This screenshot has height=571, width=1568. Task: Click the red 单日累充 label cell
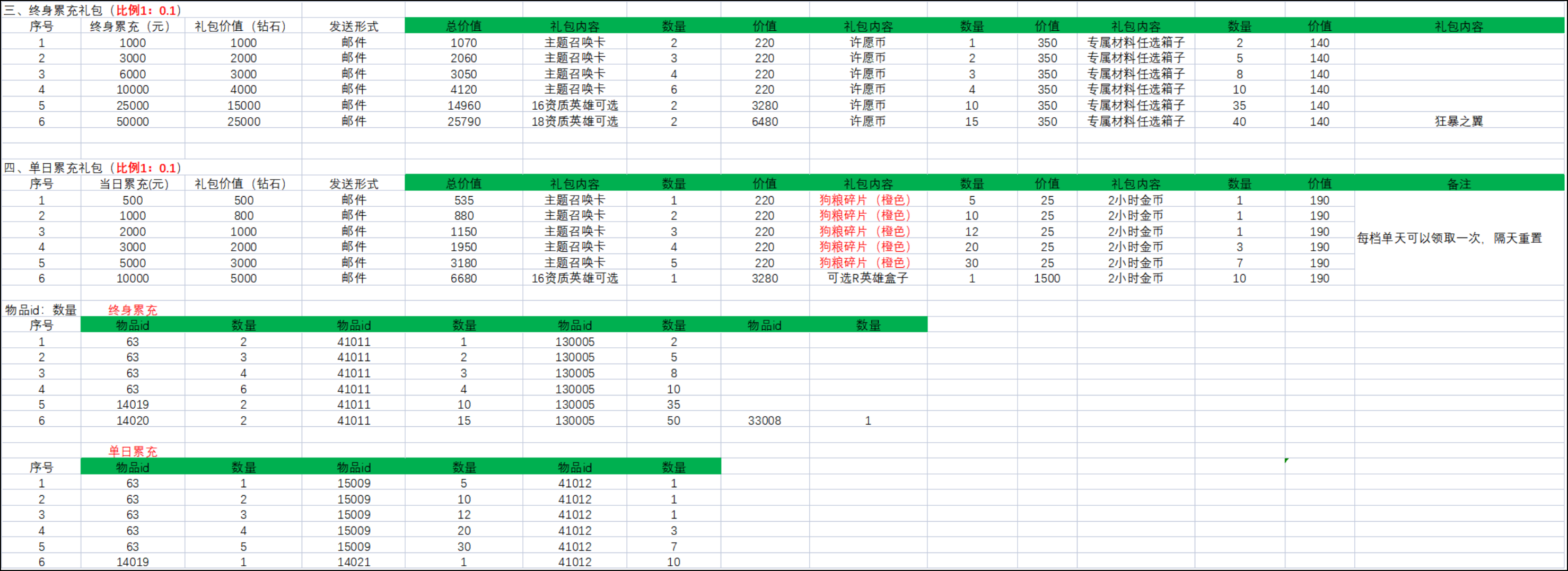pos(132,452)
